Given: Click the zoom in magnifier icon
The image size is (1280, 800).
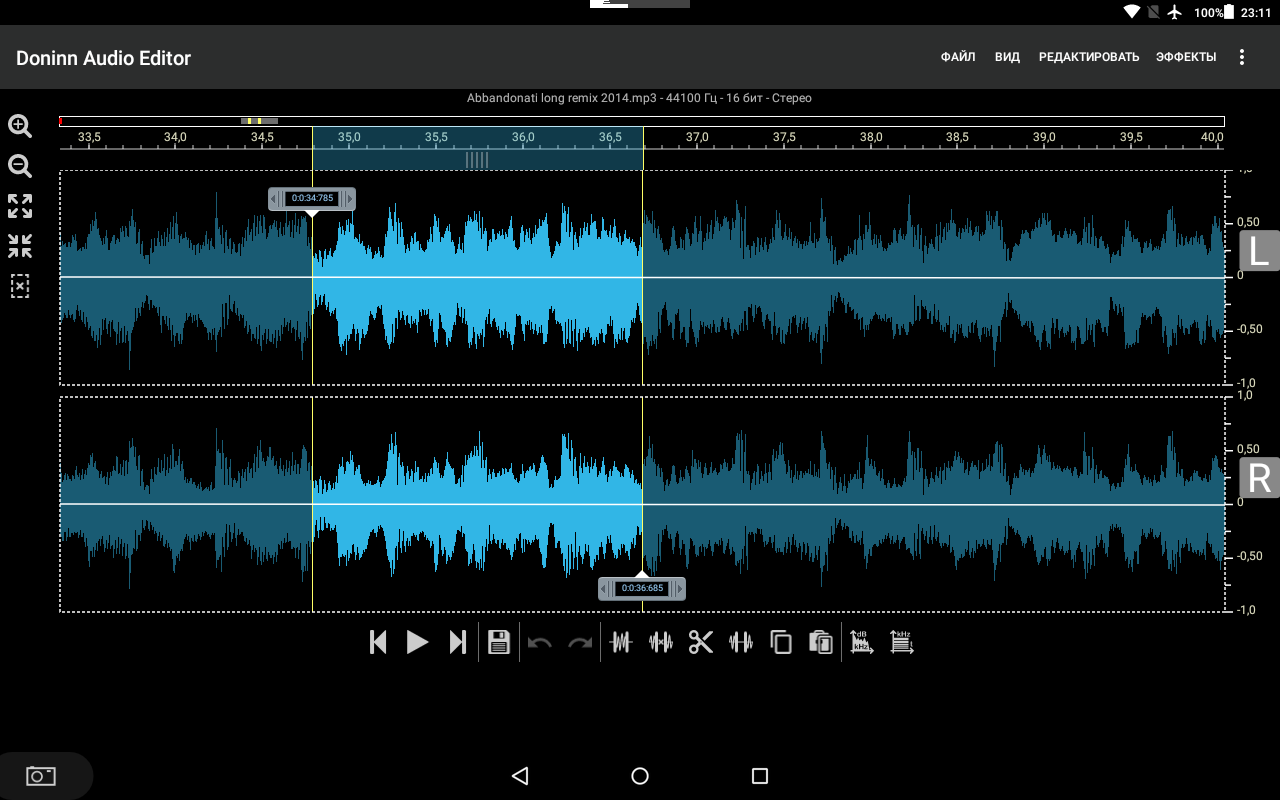Looking at the screenshot, I should (20, 126).
